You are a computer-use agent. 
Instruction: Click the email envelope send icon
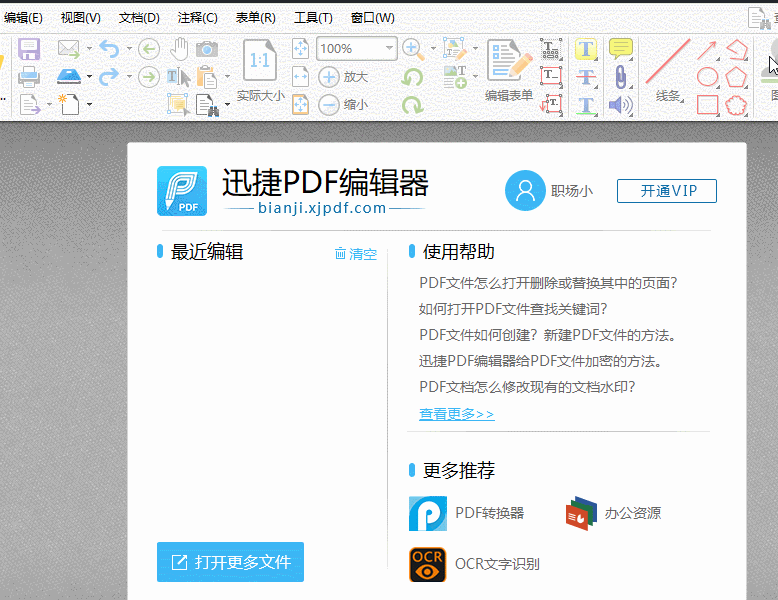[x=68, y=49]
